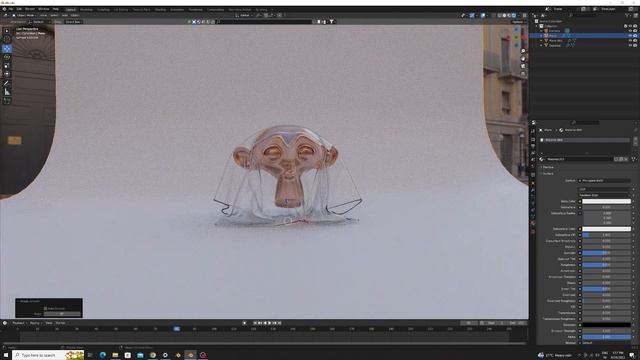
Task: Open the Edit menu
Action: pyautogui.click(x=19, y=9)
